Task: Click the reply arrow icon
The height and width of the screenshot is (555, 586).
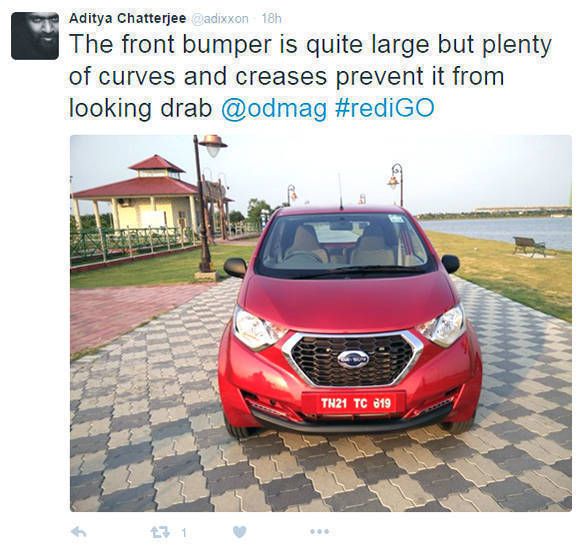Action: [79, 532]
